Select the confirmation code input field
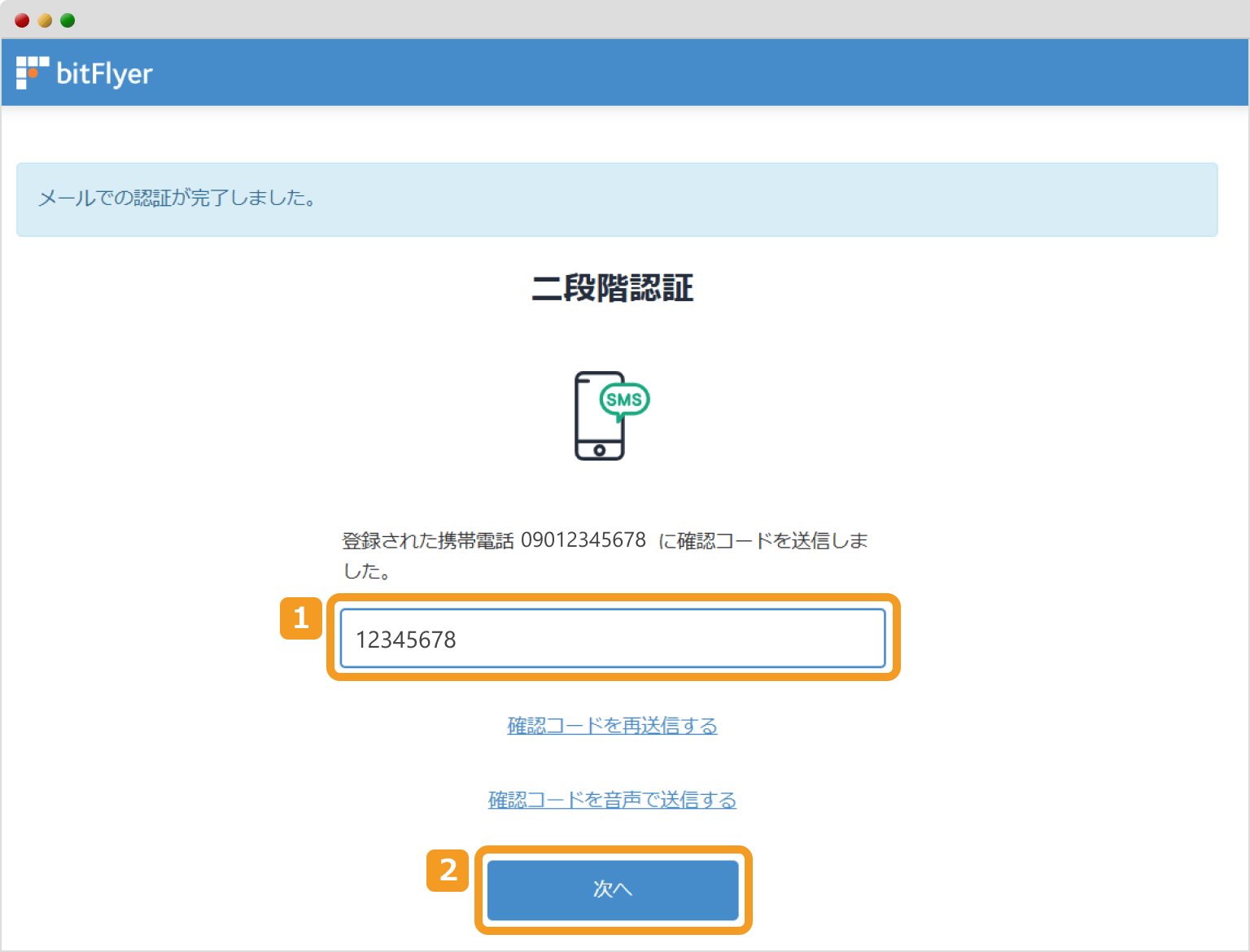 pyautogui.click(x=612, y=640)
